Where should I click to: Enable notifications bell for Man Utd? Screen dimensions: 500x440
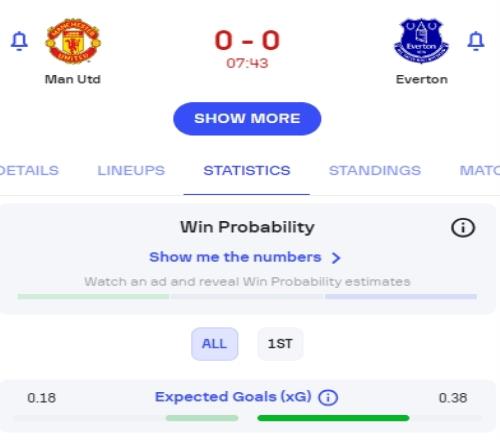click(x=19, y=41)
